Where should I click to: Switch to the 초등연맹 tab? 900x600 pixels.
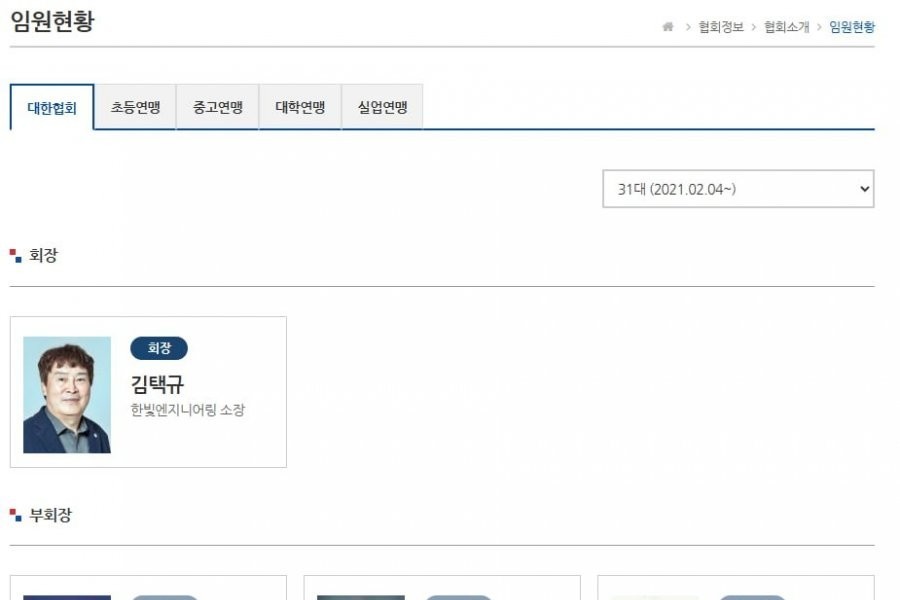(x=135, y=107)
